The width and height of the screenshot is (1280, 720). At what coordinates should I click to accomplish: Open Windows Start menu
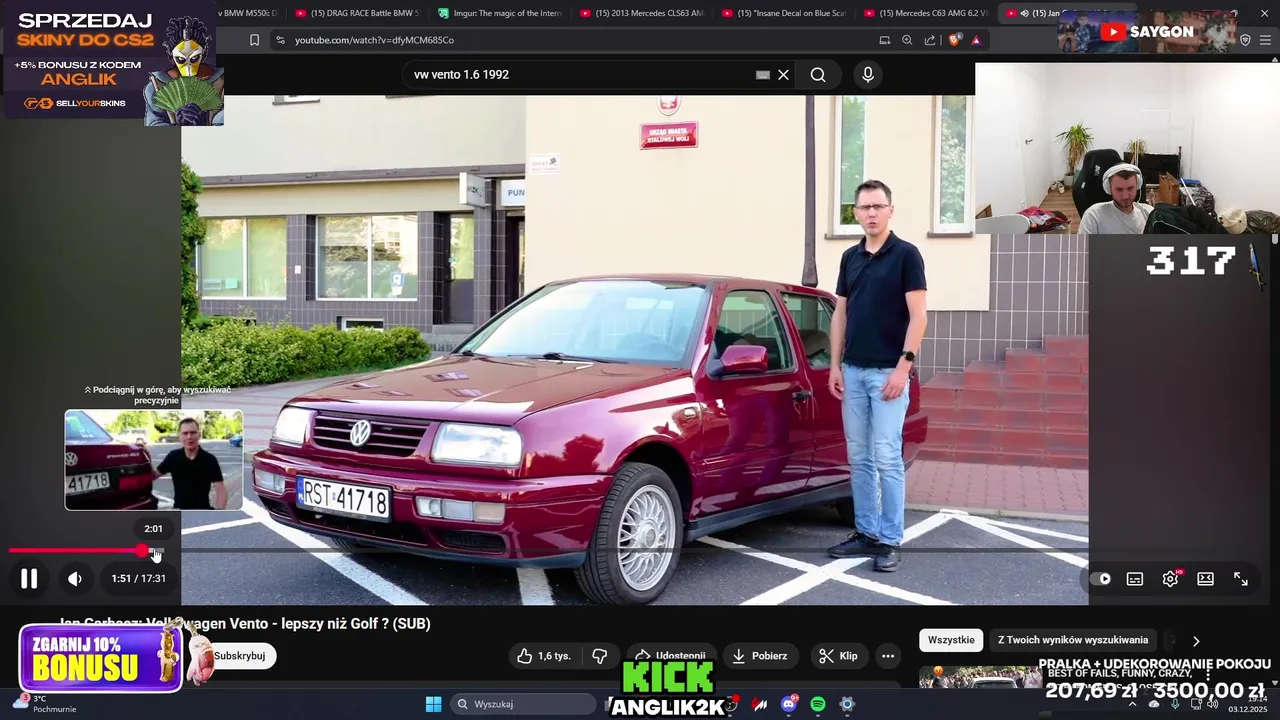coord(433,704)
